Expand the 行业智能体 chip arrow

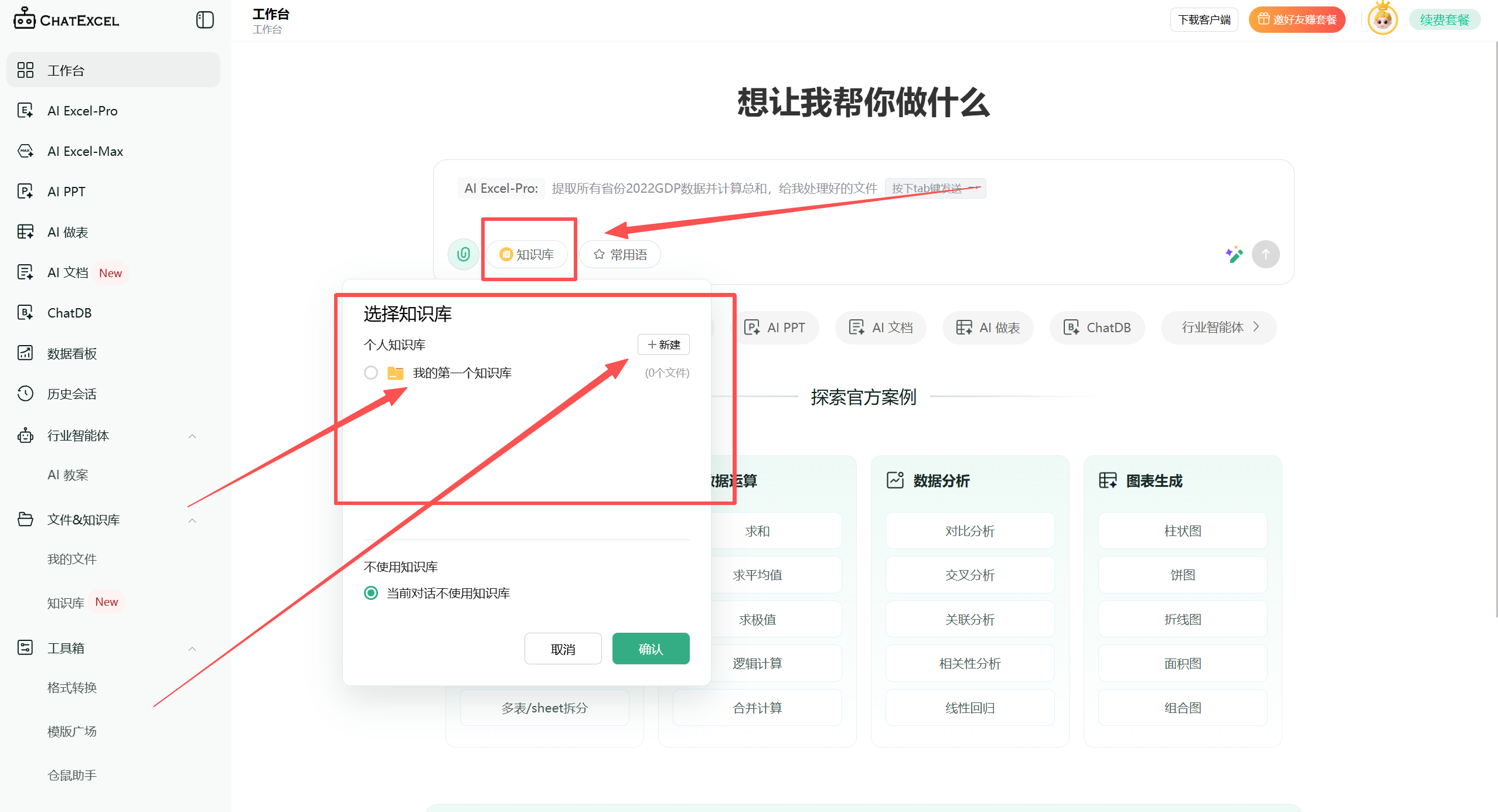[1256, 327]
